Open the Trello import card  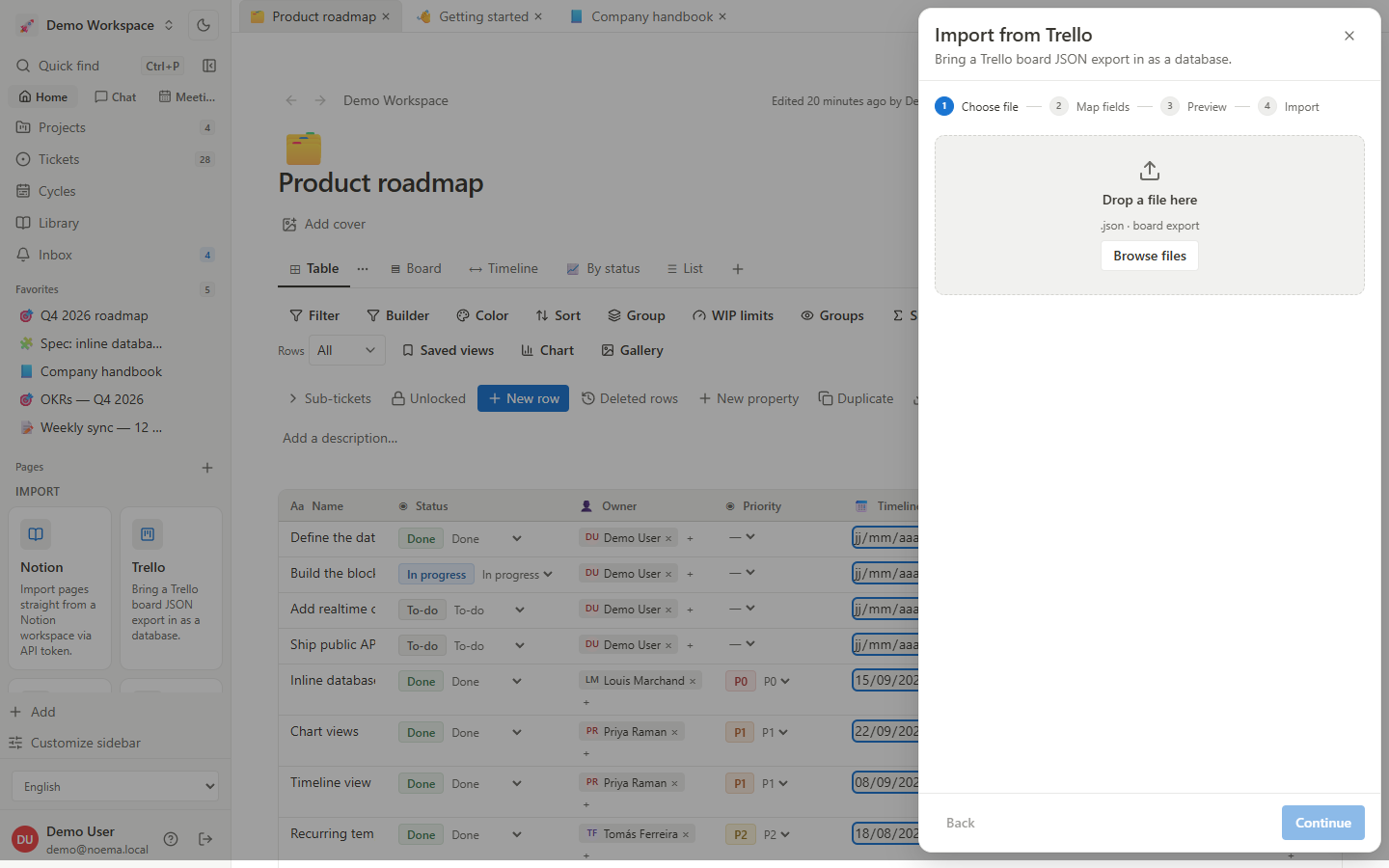point(172,588)
